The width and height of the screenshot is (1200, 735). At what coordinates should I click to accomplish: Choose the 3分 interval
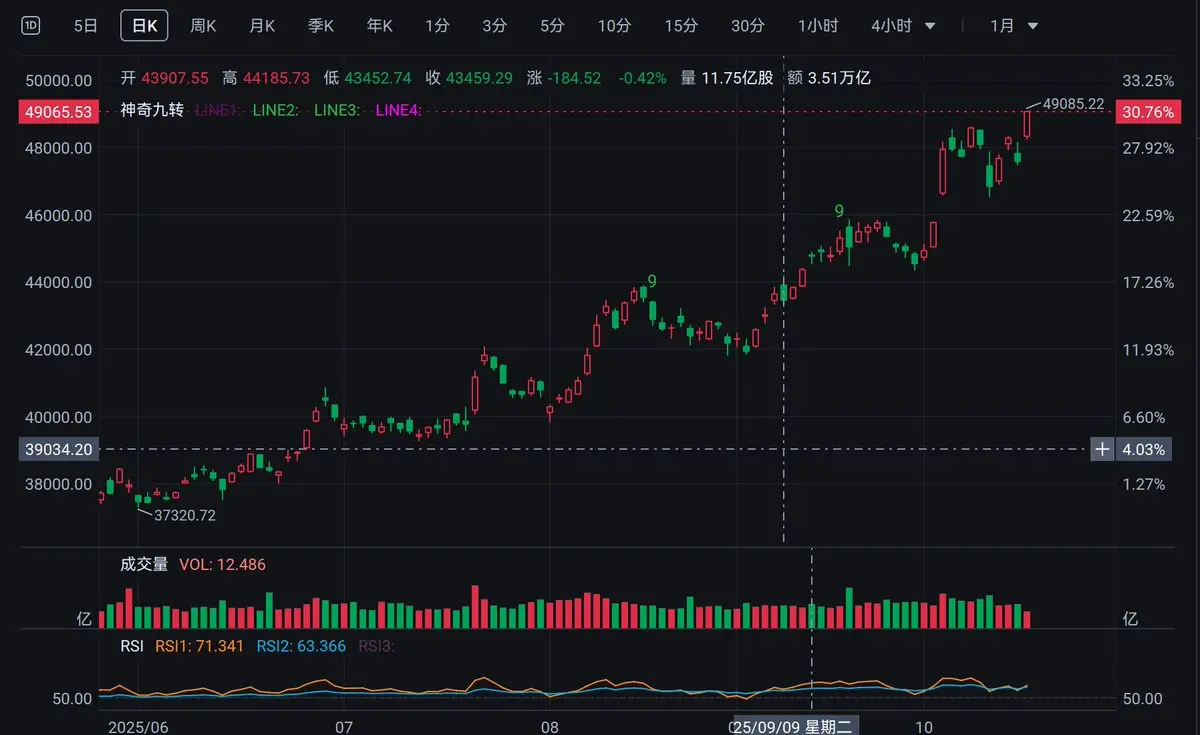point(495,26)
